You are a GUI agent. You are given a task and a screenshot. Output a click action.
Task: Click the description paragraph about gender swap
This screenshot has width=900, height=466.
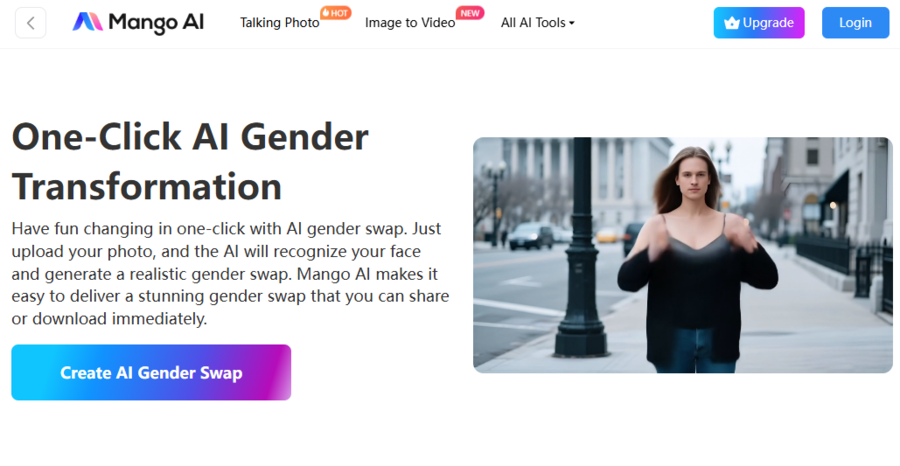(230, 273)
